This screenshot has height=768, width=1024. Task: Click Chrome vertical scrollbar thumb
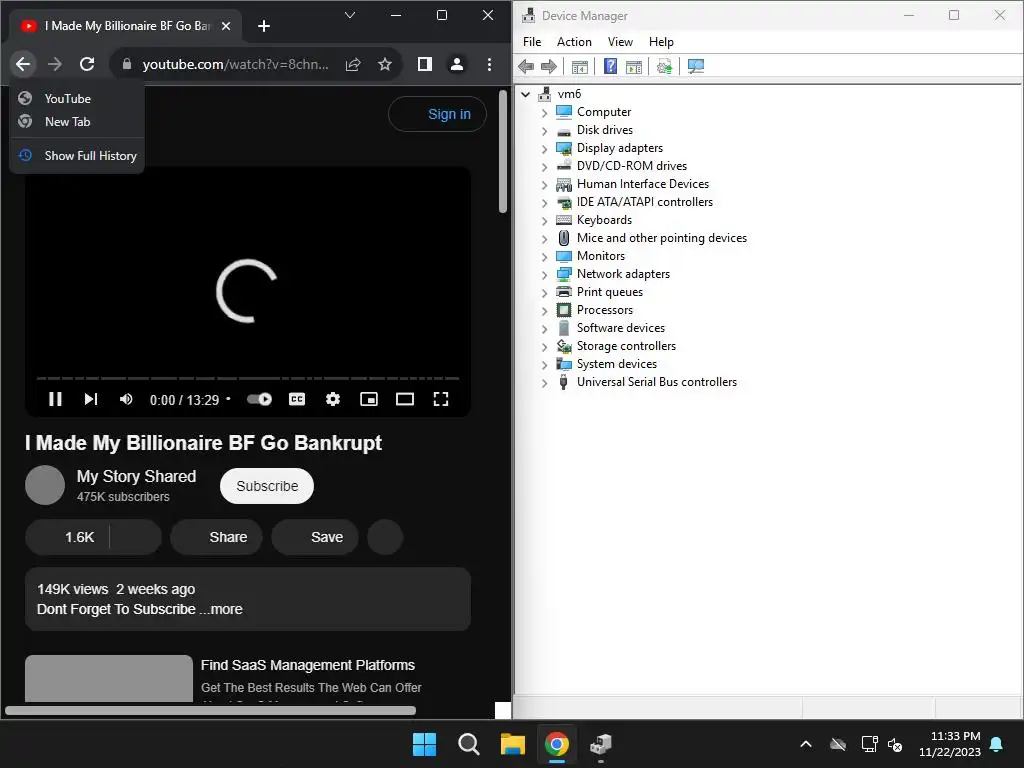tap(503, 151)
